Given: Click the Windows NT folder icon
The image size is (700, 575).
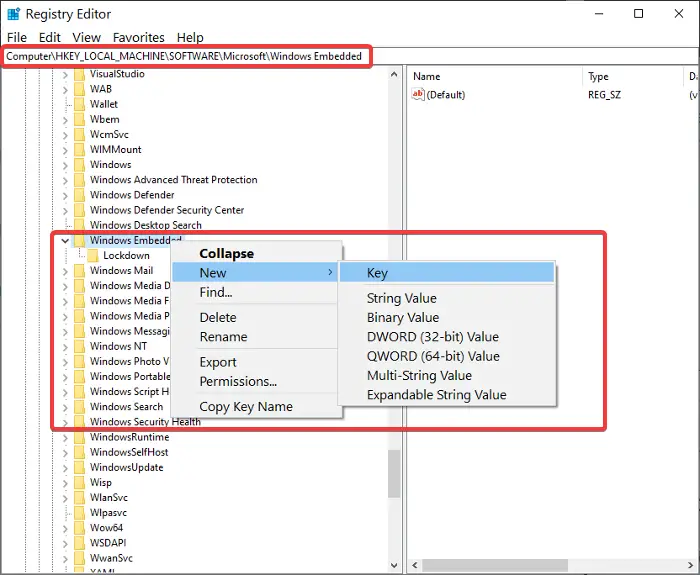Looking at the screenshot, I should pyautogui.click(x=79, y=346).
